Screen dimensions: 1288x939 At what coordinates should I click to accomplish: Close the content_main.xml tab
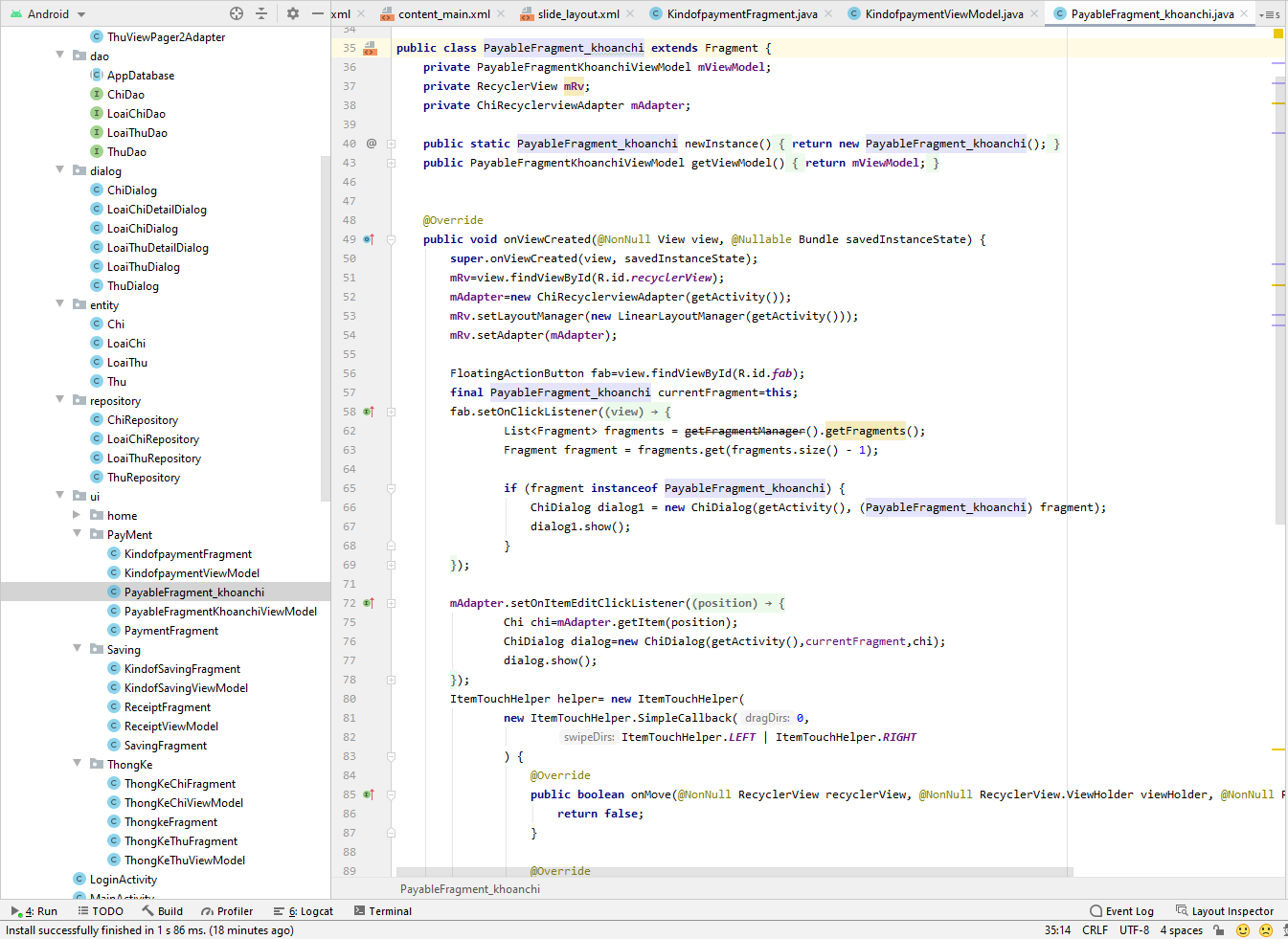(503, 13)
